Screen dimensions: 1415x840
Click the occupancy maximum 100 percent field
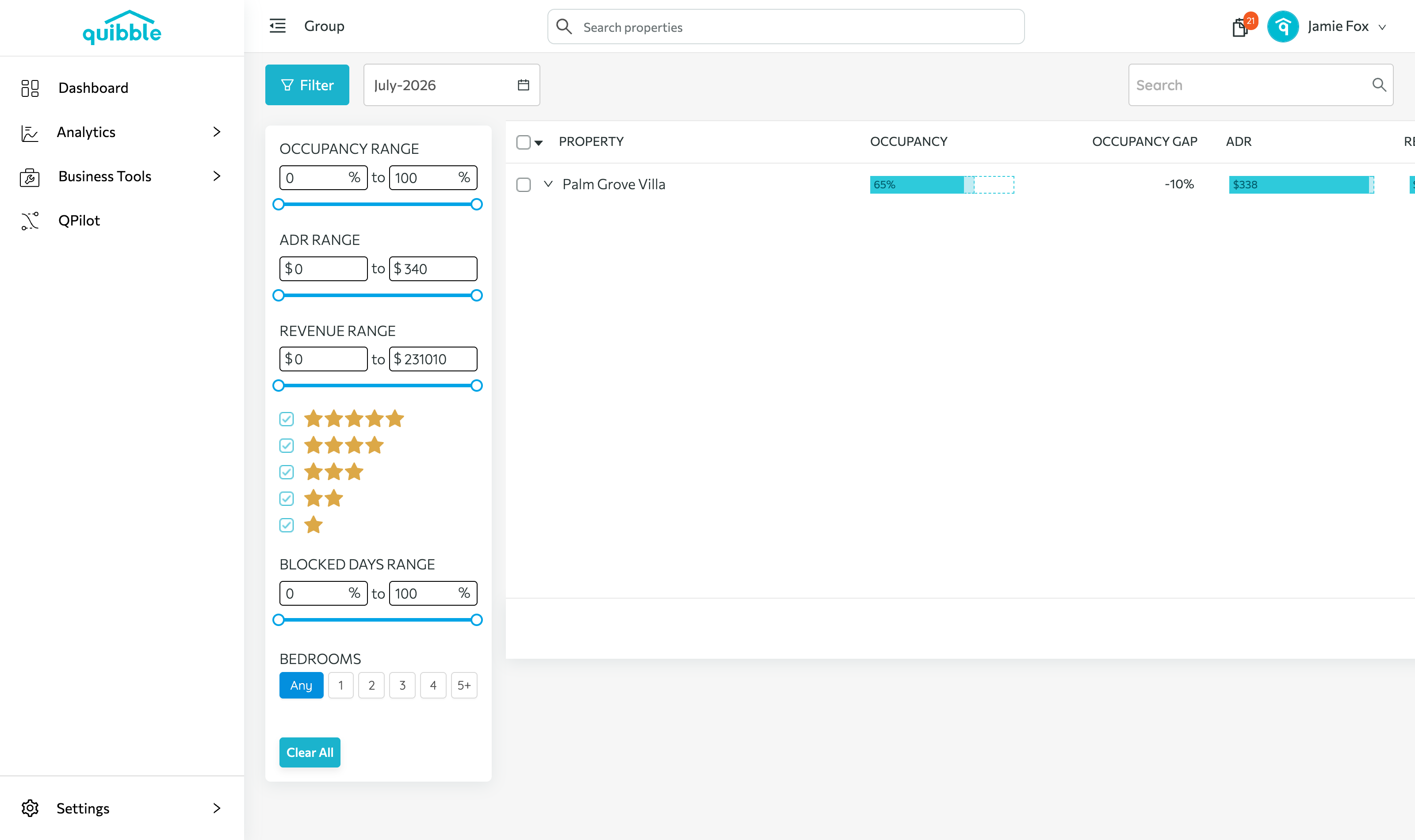click(433, 178)
